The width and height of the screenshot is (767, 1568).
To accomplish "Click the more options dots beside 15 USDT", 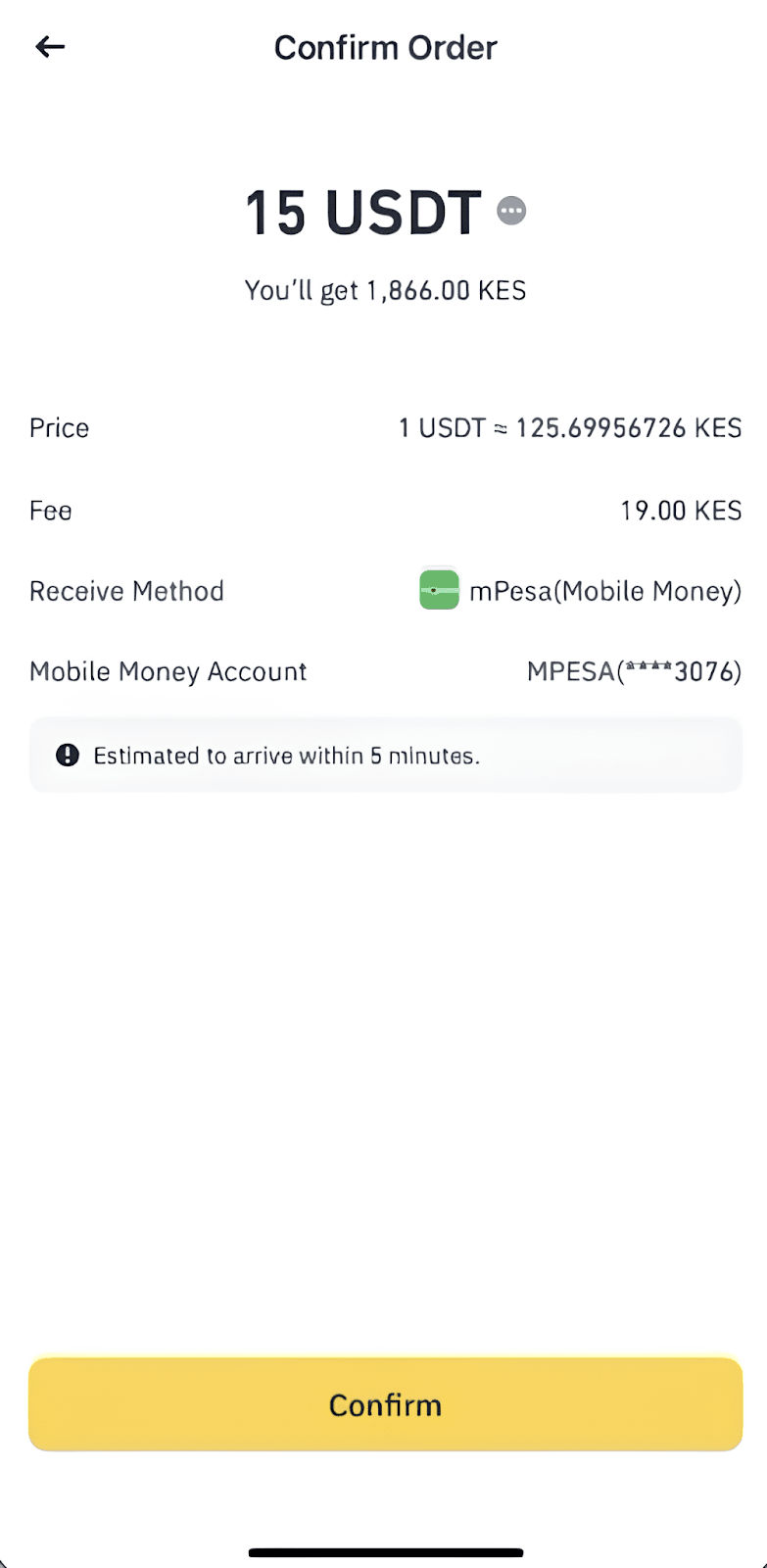I will tap(511, 211).
